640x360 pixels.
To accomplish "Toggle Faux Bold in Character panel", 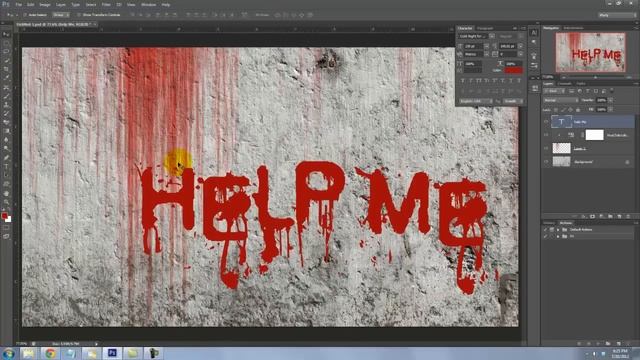I will (x=462, y=81).
